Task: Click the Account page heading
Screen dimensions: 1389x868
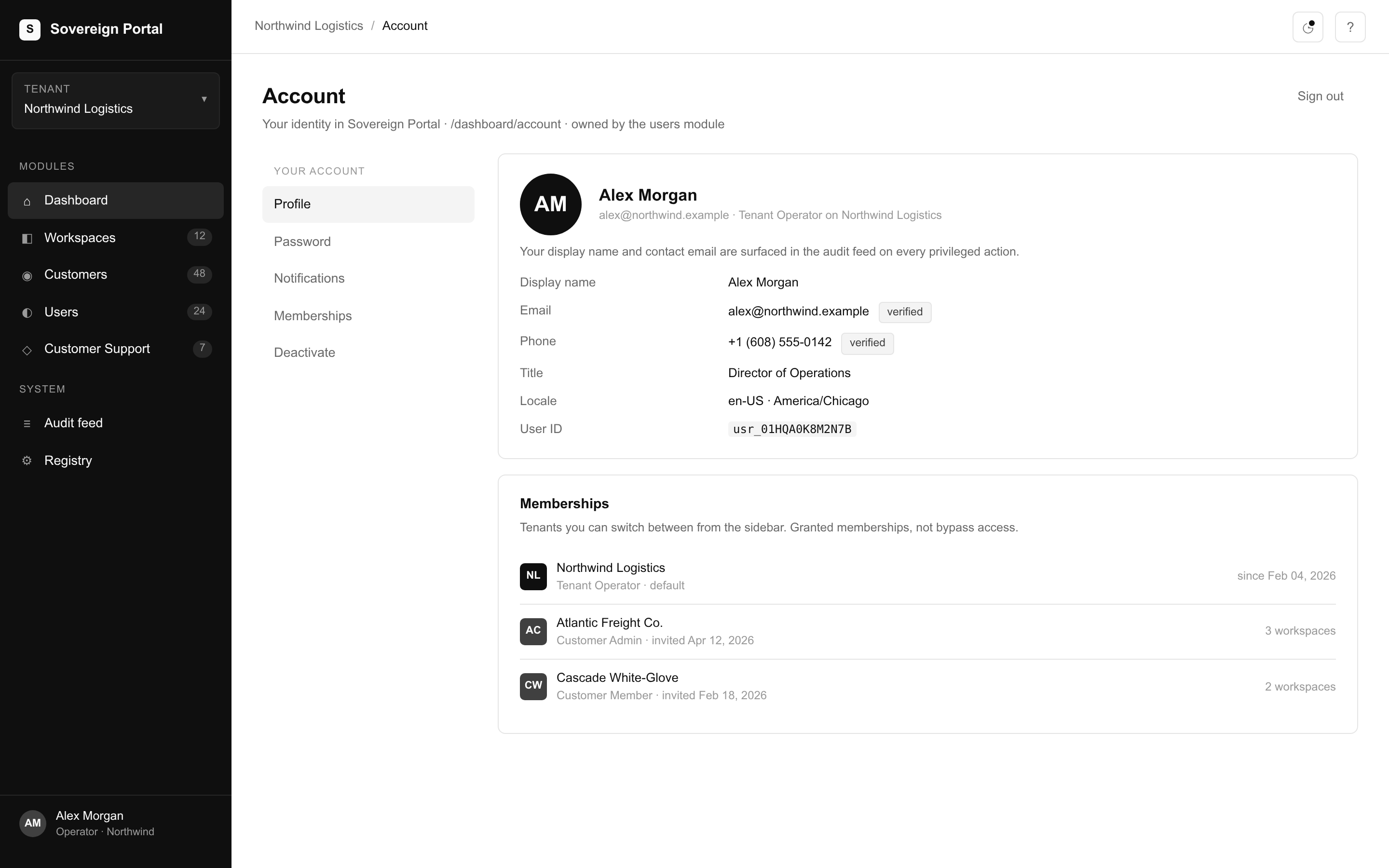Action: pos(304,96)
